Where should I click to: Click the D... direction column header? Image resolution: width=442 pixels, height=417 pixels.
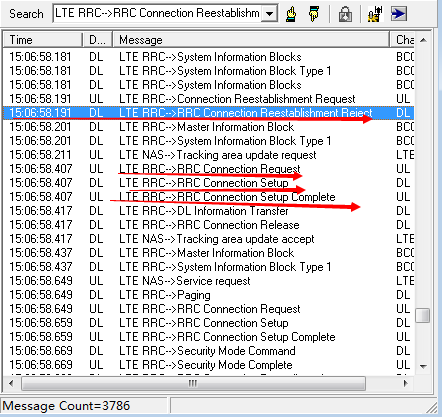(x=98, y=40)
